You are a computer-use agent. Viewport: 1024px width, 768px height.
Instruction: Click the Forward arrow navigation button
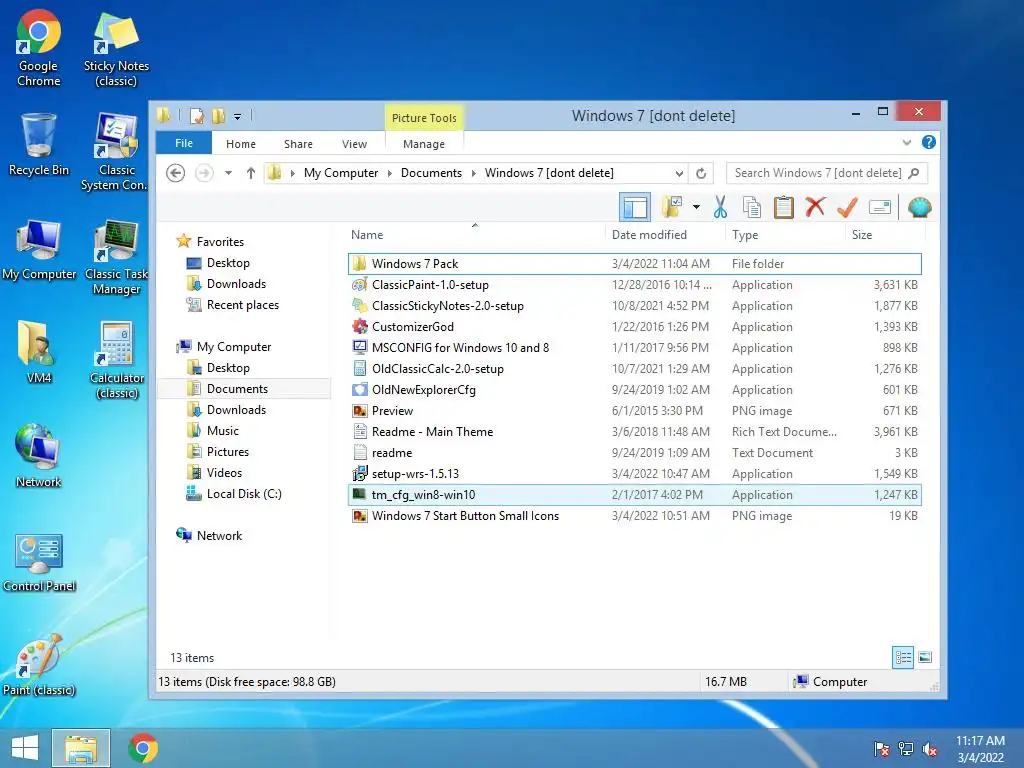coord(204,173)
